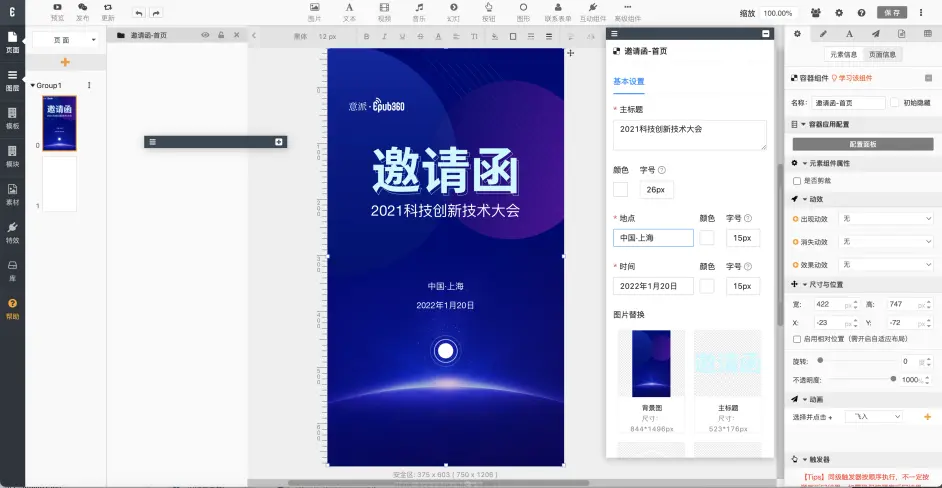Image resolution: width=942 pixels, height=488 pixels.
Task: Click the 中国·上海 location input field
Action: pyautogui.click(x=653, y=238)
